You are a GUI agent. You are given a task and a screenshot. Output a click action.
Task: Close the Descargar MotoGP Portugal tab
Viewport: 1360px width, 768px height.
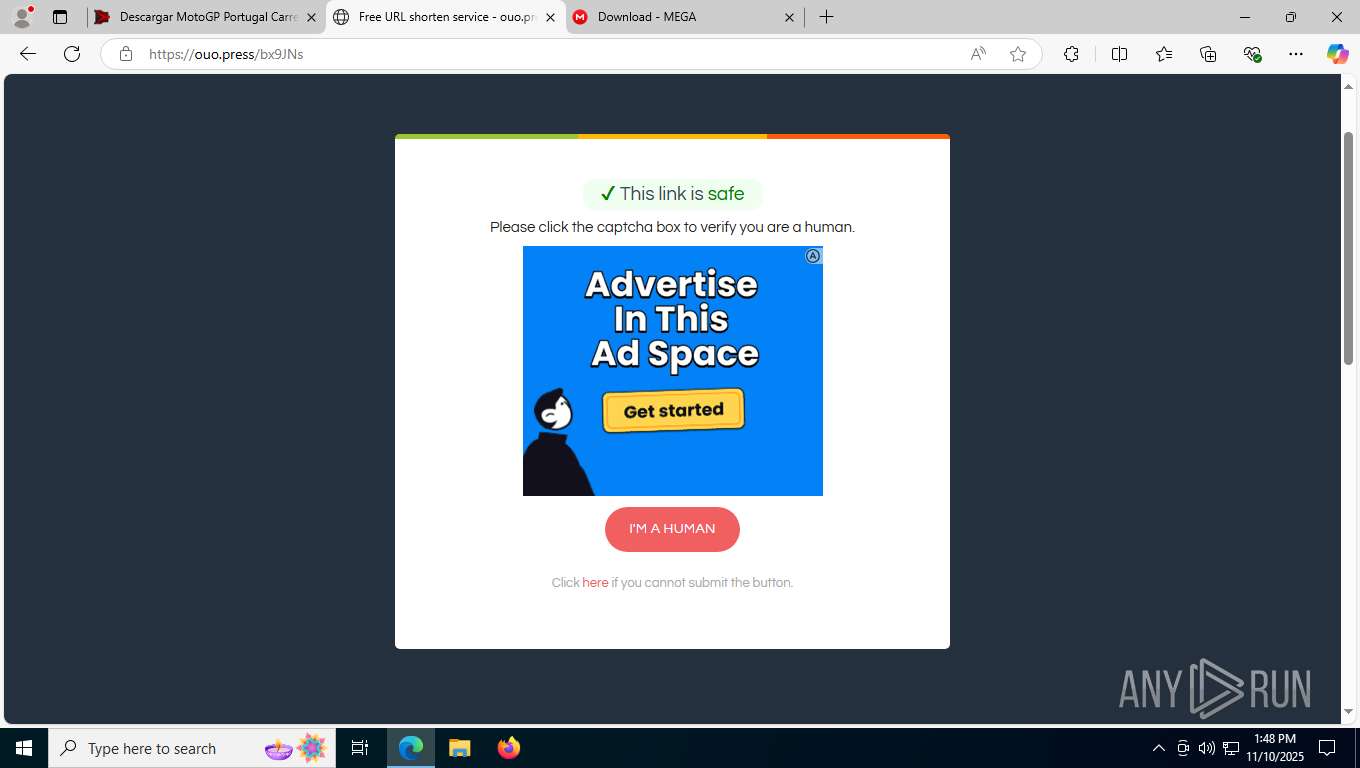(311, 17)
